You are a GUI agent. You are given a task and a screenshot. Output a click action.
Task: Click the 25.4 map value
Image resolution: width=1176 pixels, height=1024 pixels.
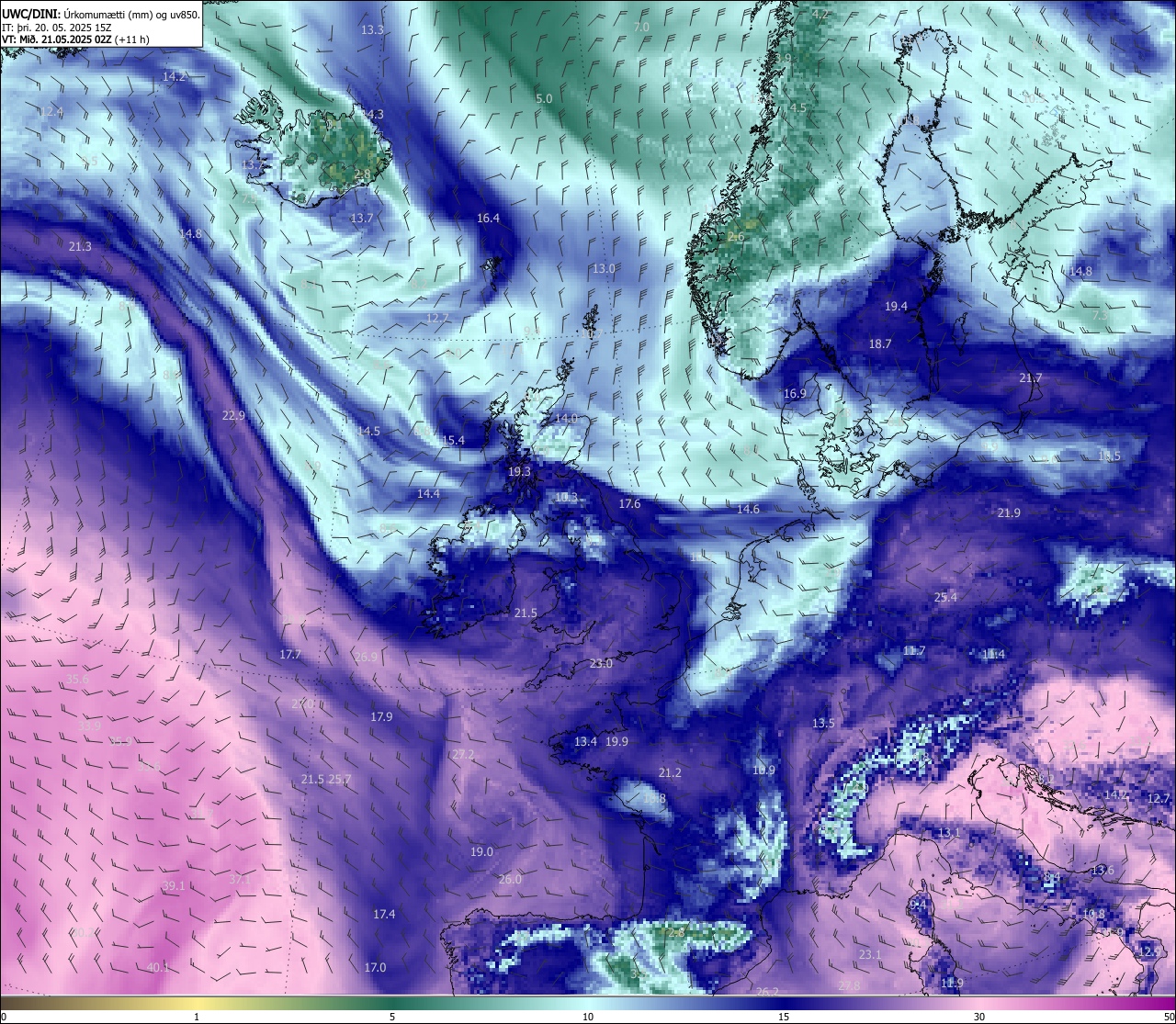pos(945,597)
